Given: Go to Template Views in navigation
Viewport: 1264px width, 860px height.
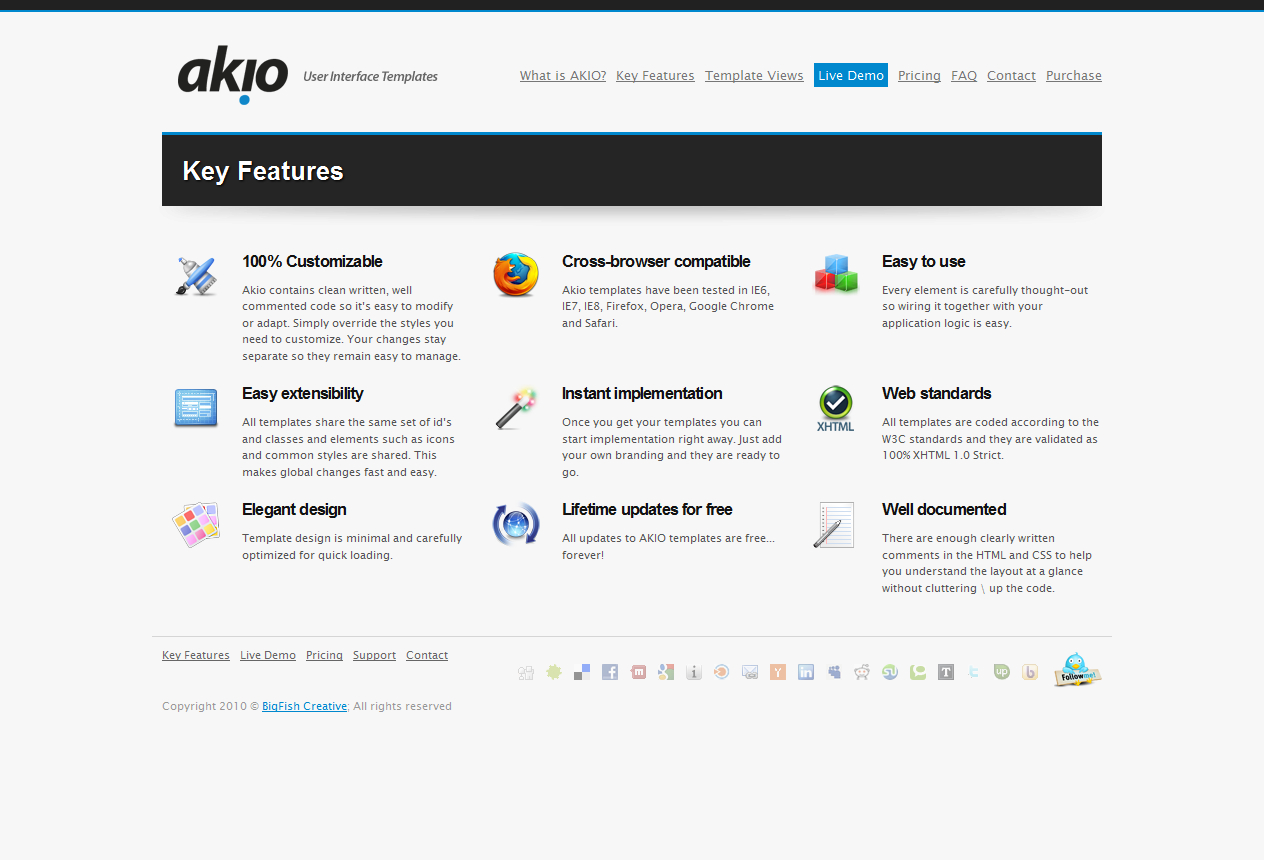Looking at the screenshot, I should tap(754, 76).
